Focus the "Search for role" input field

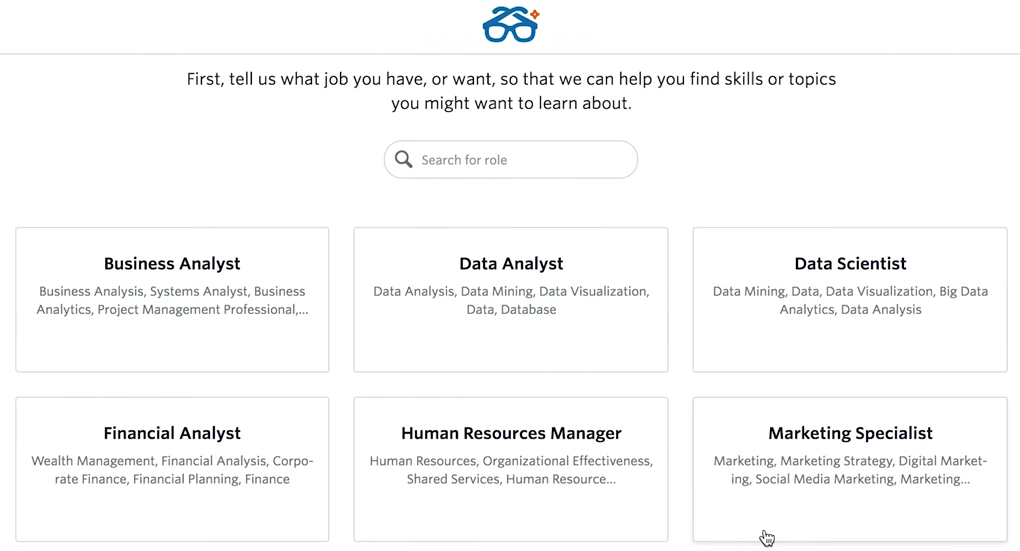click(520, 160)
